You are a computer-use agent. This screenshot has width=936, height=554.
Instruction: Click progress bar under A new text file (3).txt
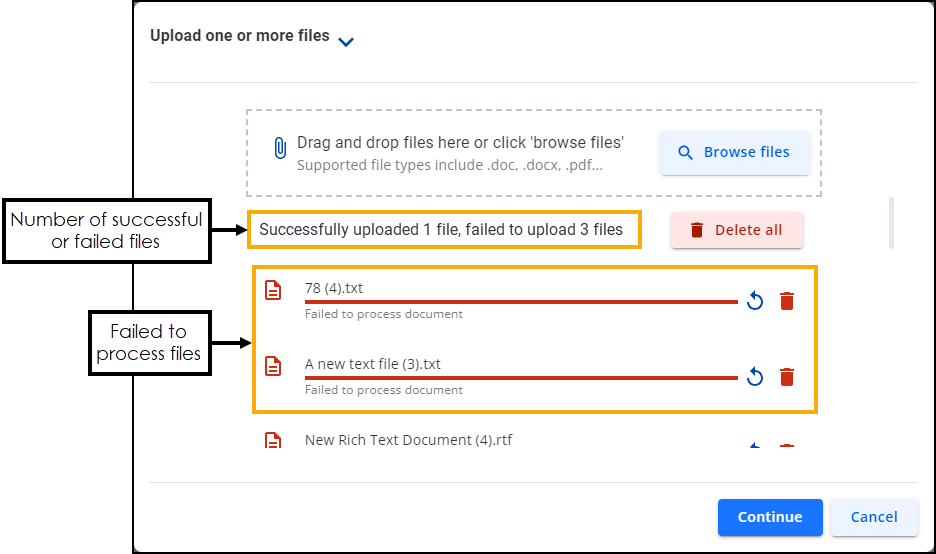click(x=520, y=378)
